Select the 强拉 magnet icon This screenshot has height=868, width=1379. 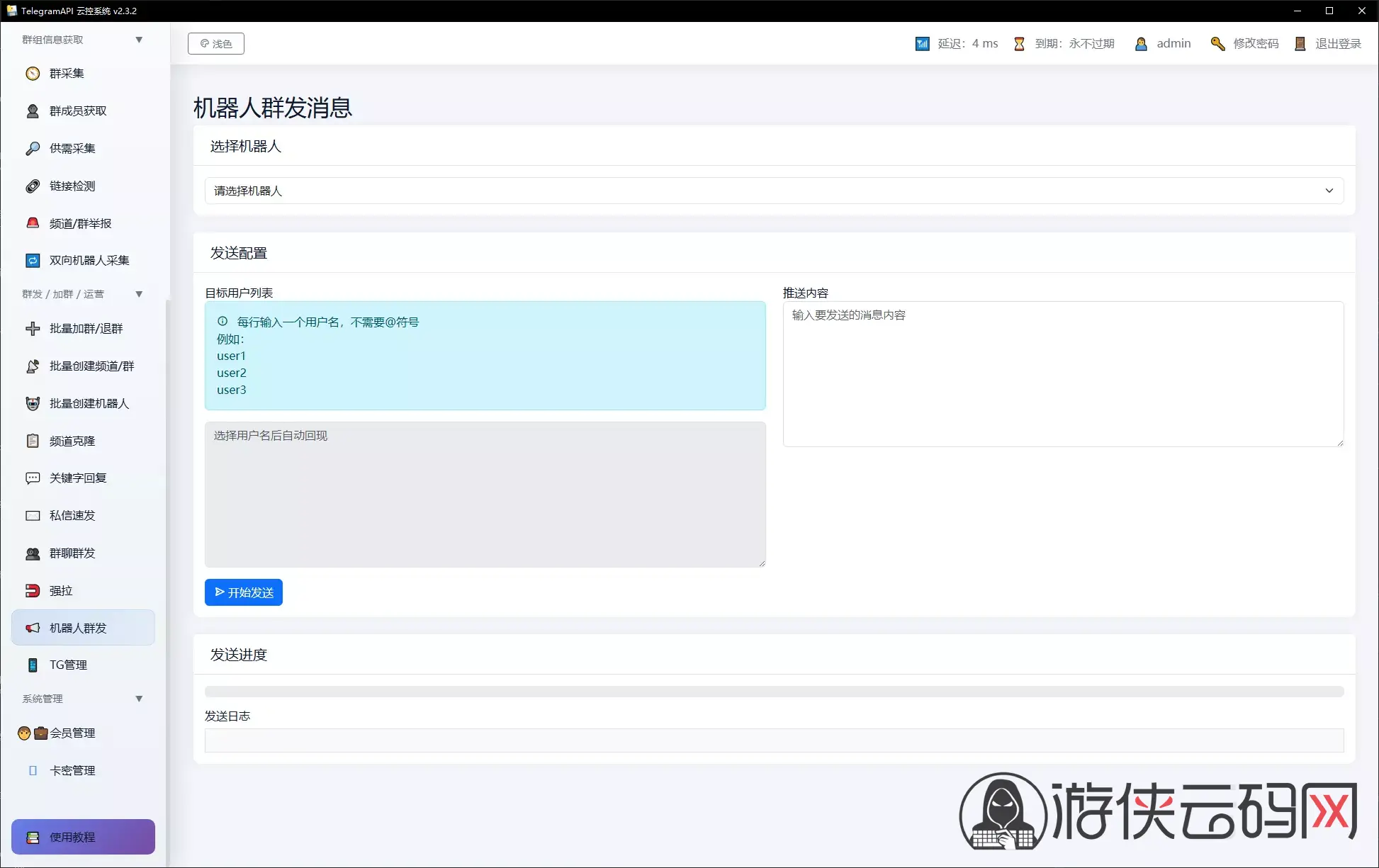(33, 591)
